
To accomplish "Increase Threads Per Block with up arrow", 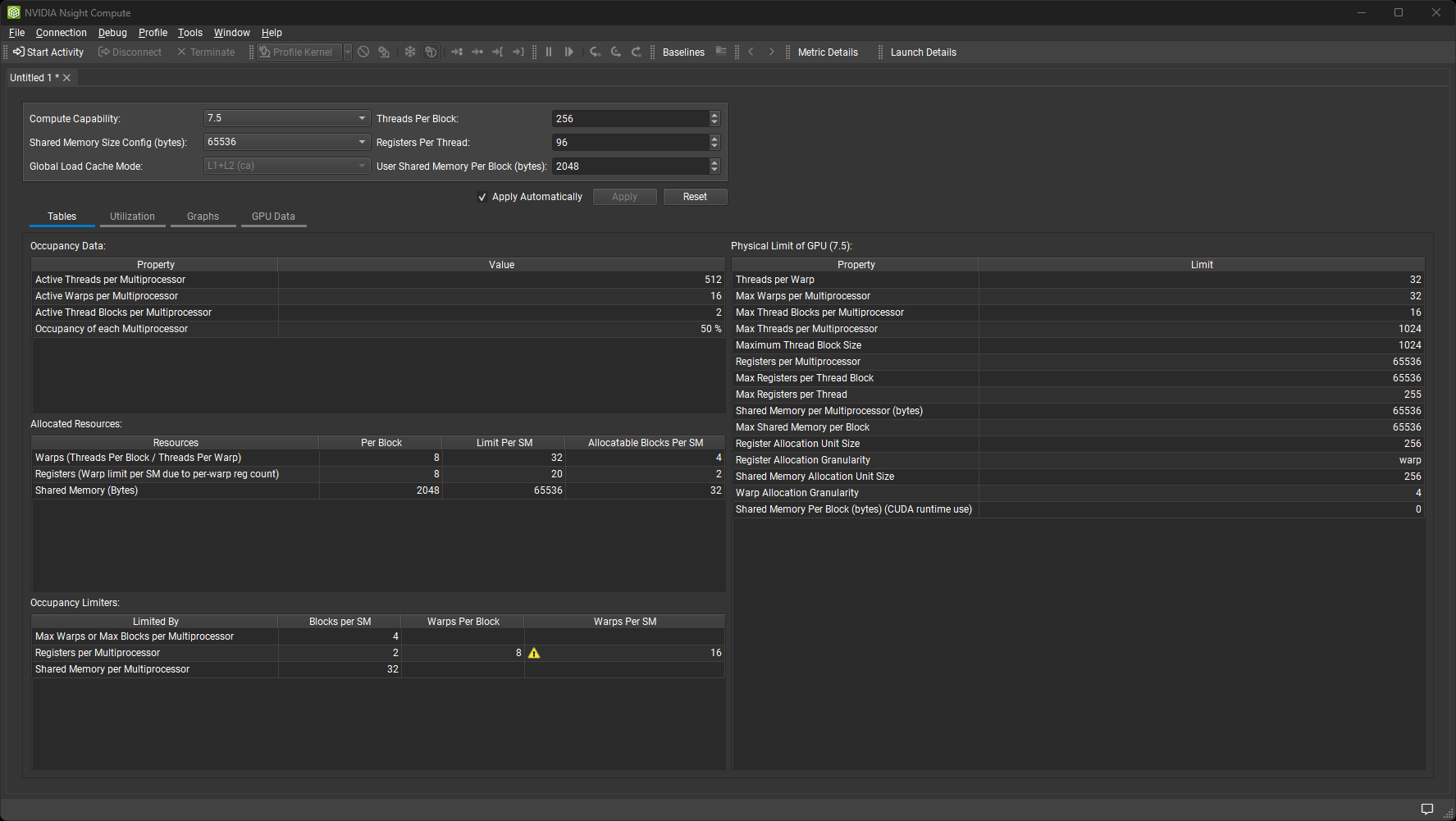I will coord(714,115).
